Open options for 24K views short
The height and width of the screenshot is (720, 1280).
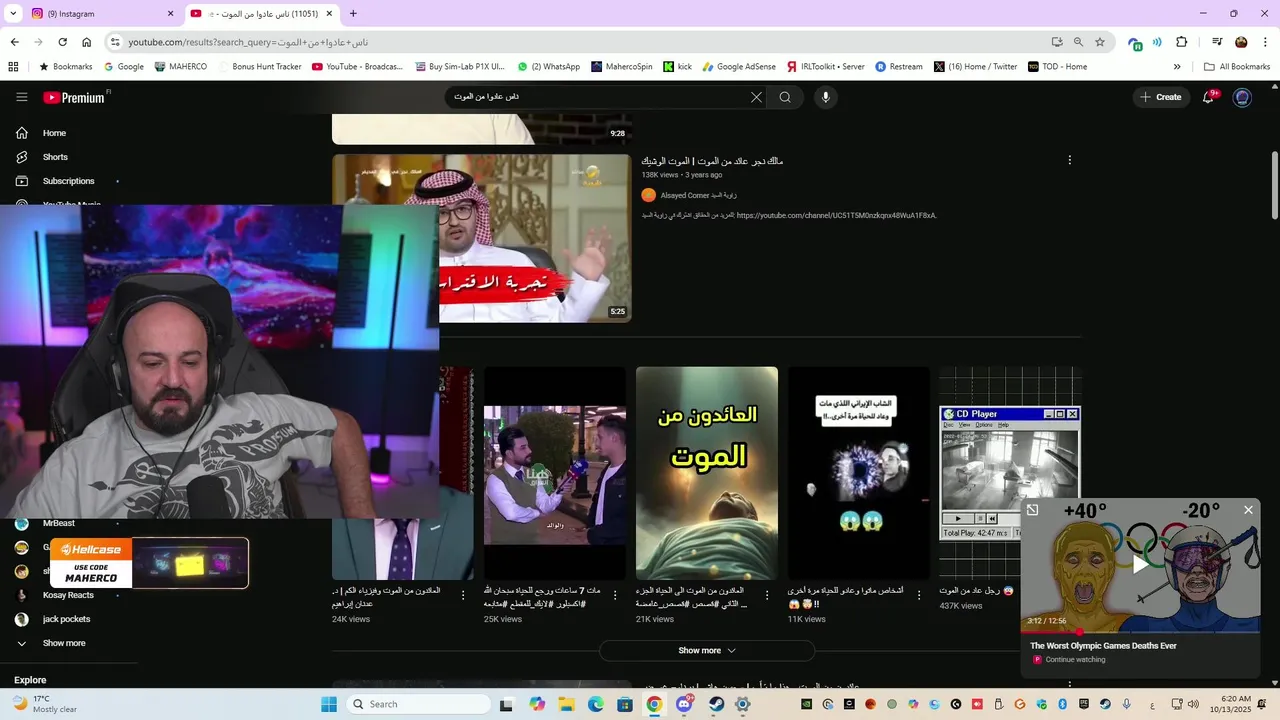pyautogui.click(x=463, y=595)
